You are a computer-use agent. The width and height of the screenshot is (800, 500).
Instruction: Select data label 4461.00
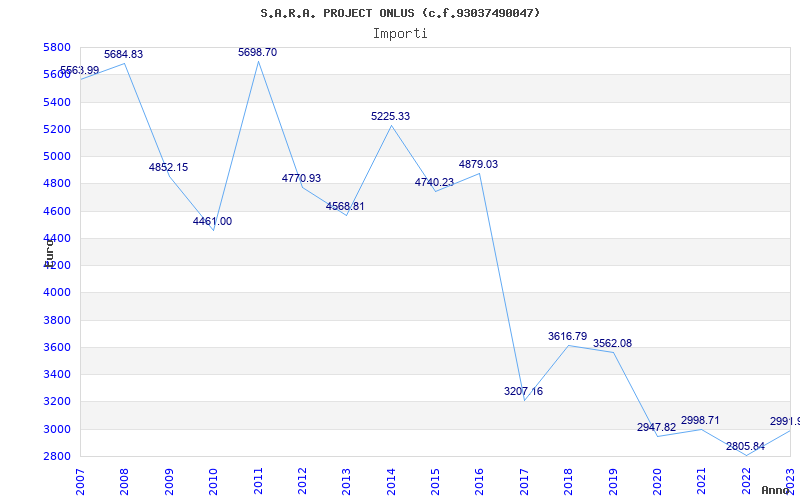212,221
